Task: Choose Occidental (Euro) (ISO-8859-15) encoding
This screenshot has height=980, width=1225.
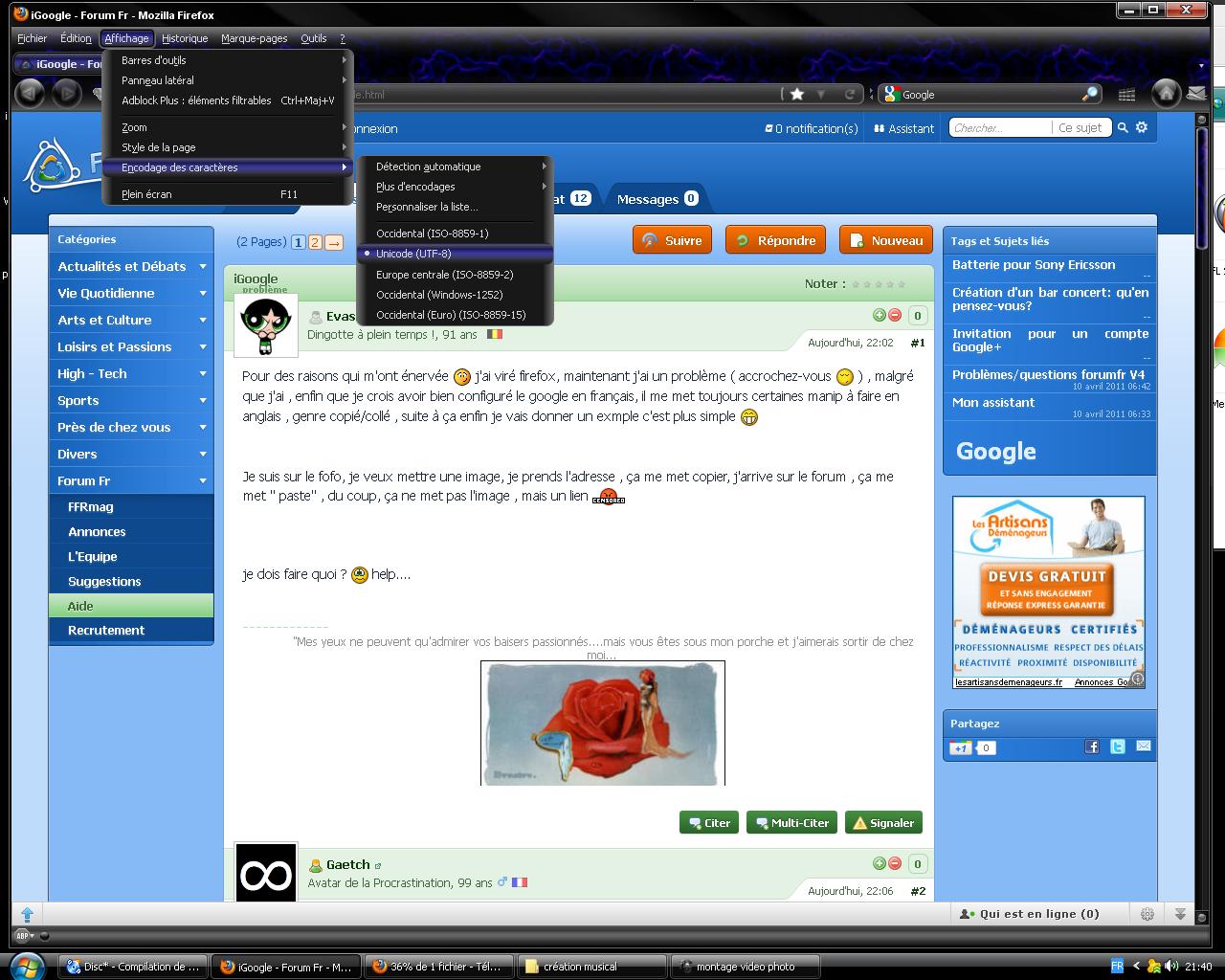Action: [x=456, y=315]
